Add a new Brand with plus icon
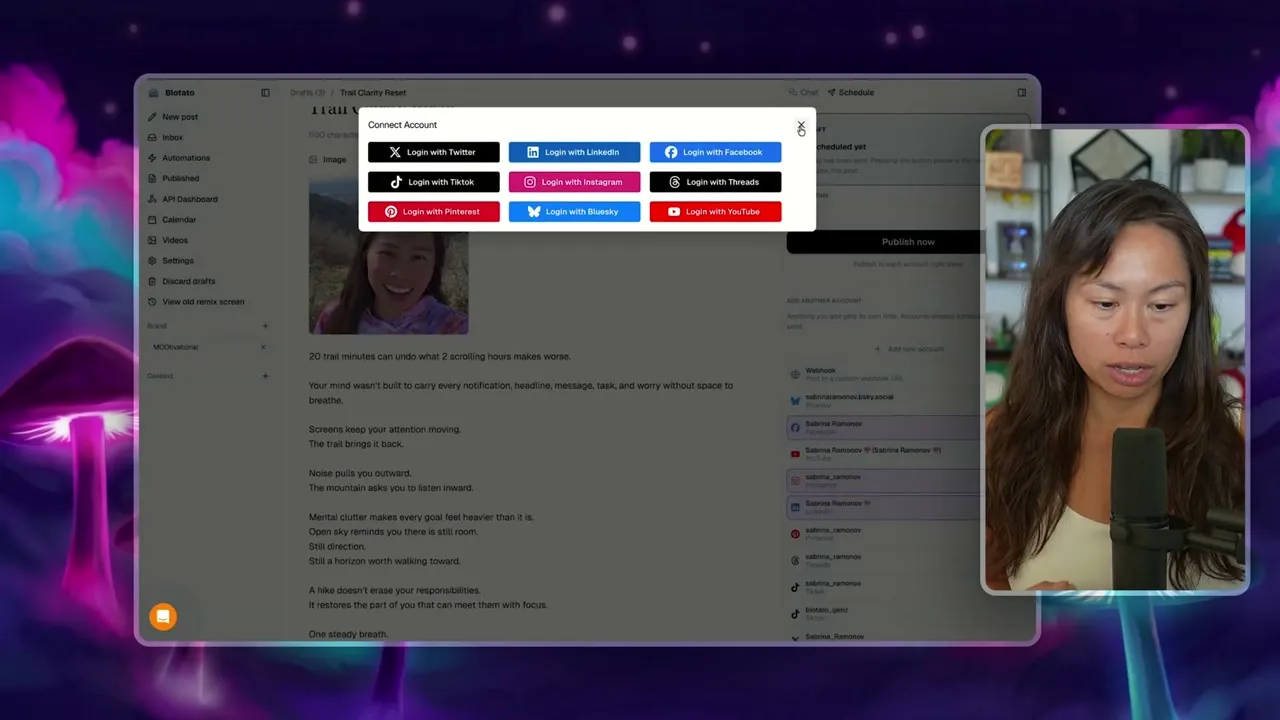The width and height of the screenshot is (1280, 720). pos(265,326)
